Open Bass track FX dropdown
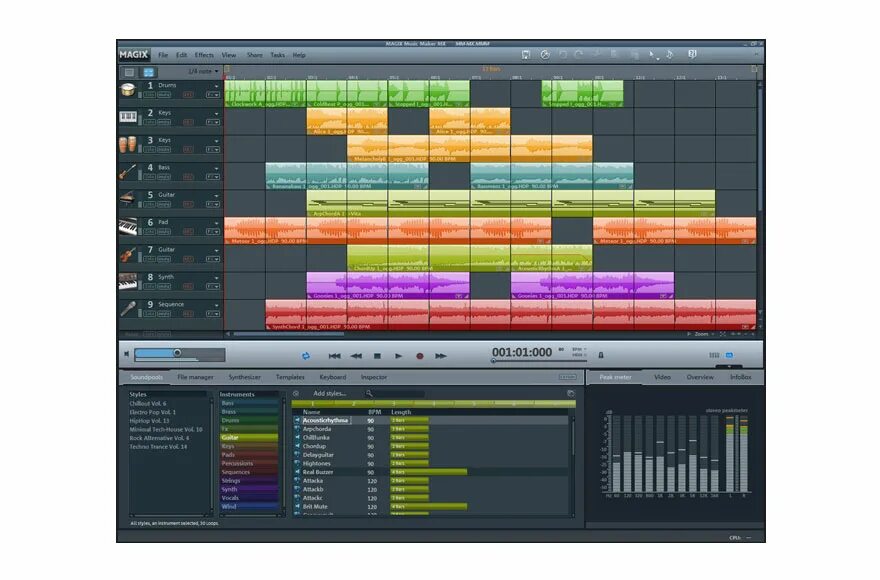This screenshot has width=880, height=580. (213, 177)
